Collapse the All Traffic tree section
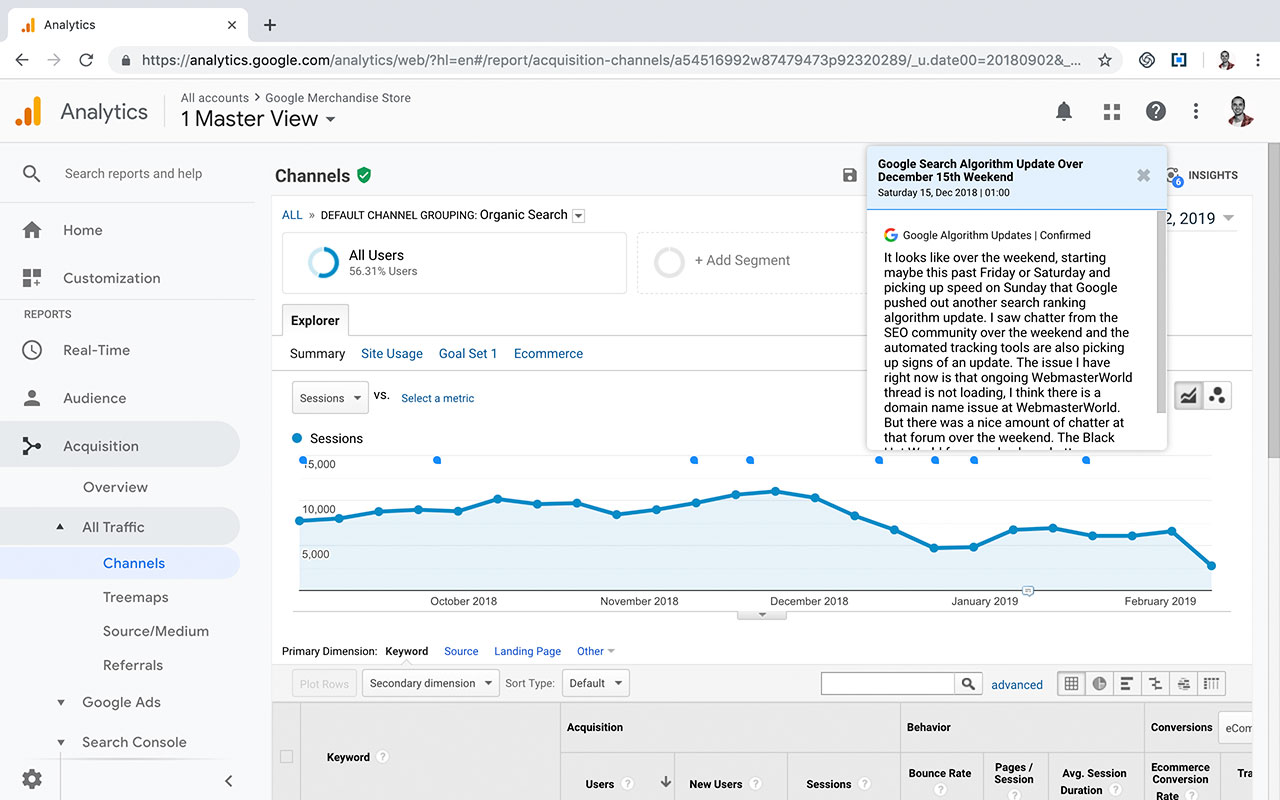 tap(60, 527)
